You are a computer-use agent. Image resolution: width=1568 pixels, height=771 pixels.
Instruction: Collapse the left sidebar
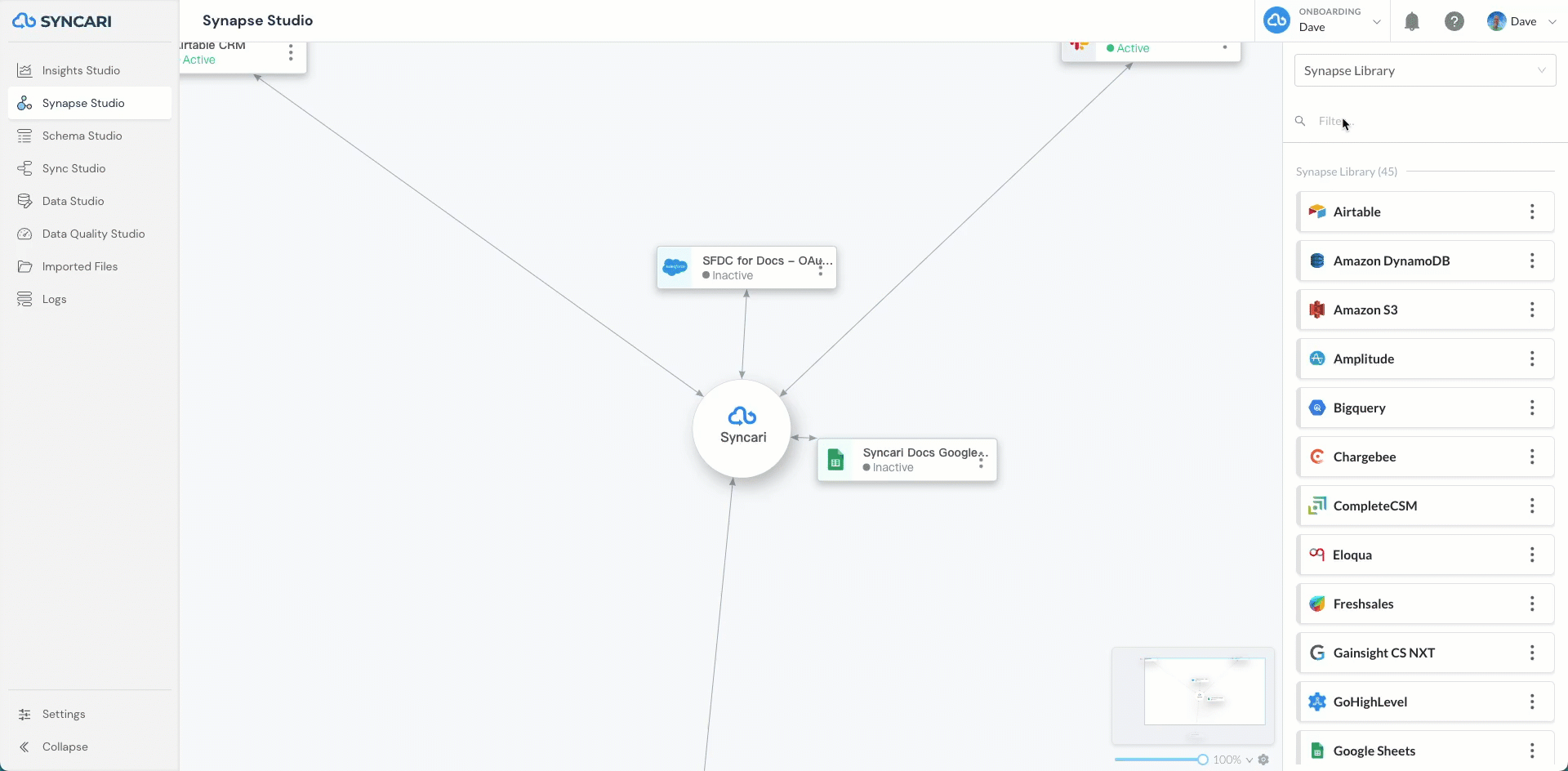(89, 746)
